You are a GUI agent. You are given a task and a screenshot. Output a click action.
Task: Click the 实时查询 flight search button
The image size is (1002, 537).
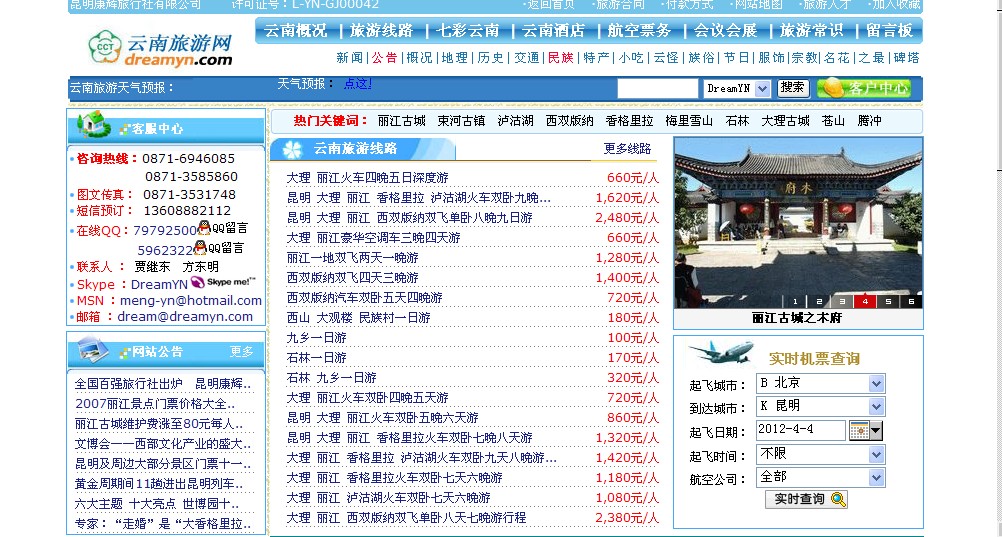coord(806,499)
